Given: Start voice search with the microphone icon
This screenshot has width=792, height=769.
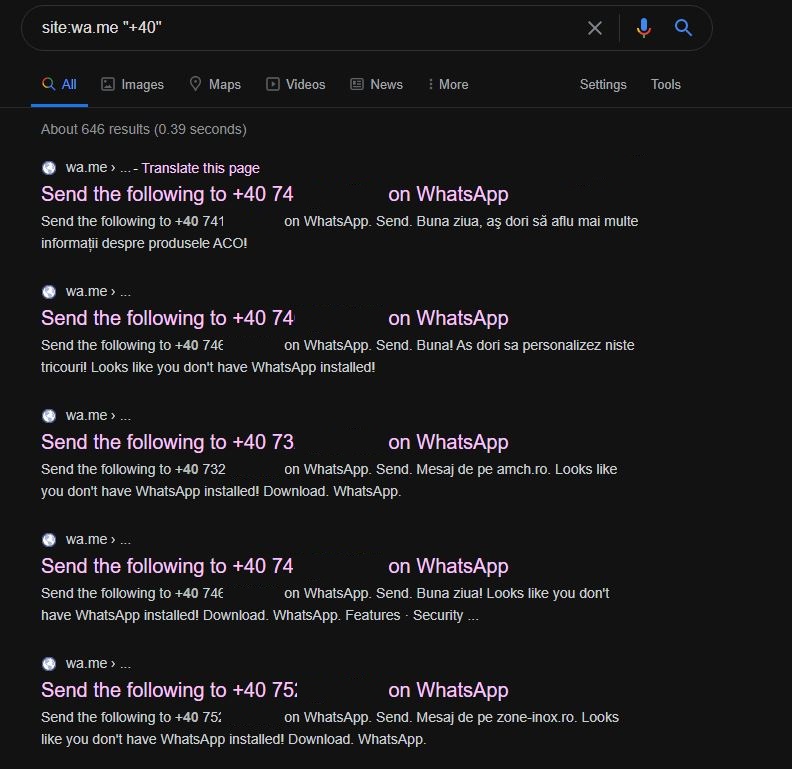Looking at the screenshot, I should click(x=644, y=28).
